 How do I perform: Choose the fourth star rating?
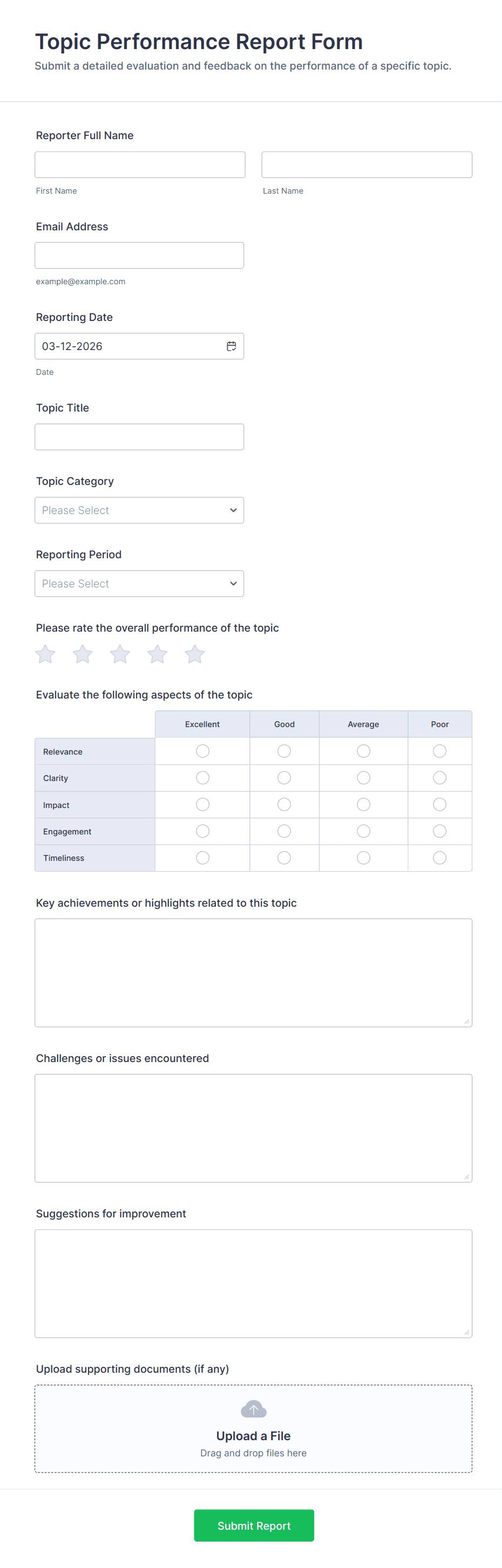click(x=157, y=654)
